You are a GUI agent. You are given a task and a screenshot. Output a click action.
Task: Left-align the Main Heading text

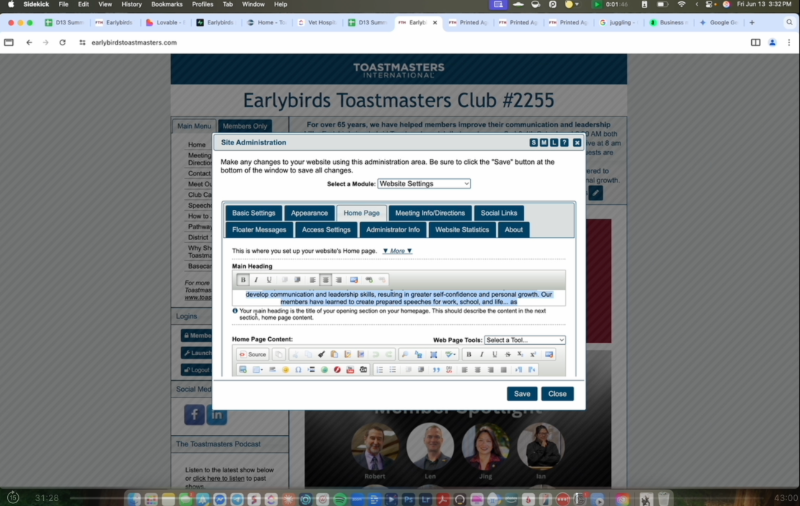click(312, 280)
